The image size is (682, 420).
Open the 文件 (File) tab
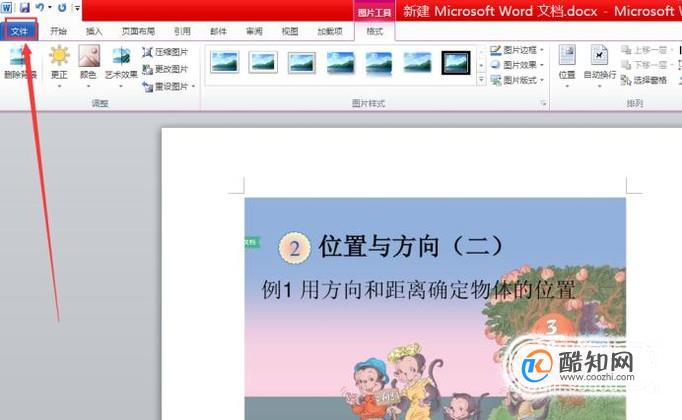coord(20,31)
